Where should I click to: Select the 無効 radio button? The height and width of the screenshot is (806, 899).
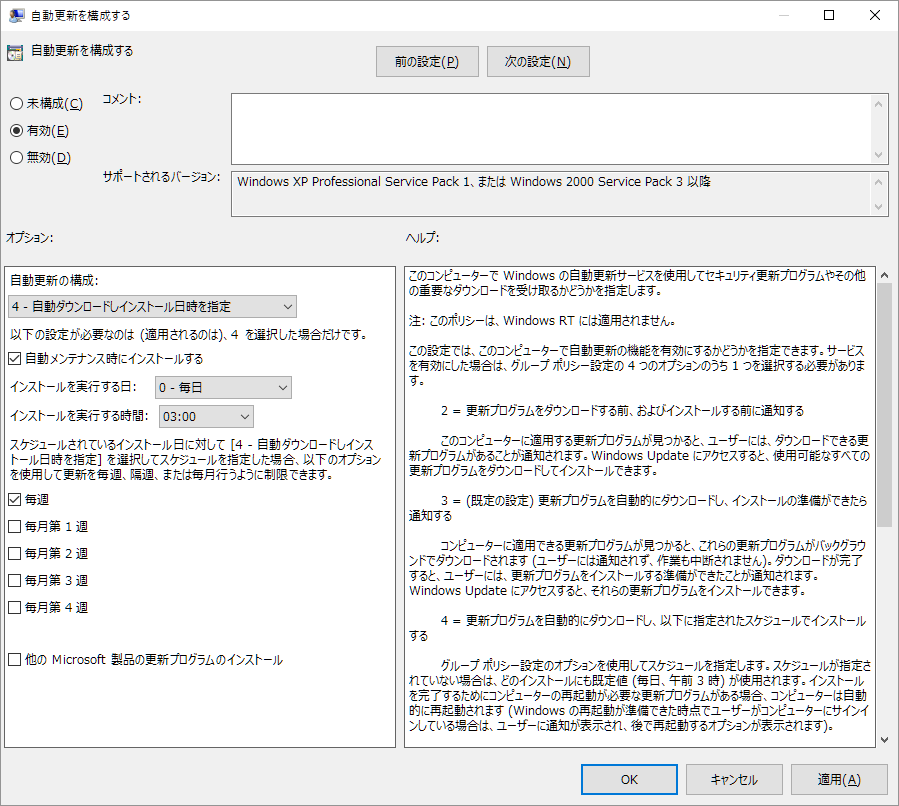[16, 157]
